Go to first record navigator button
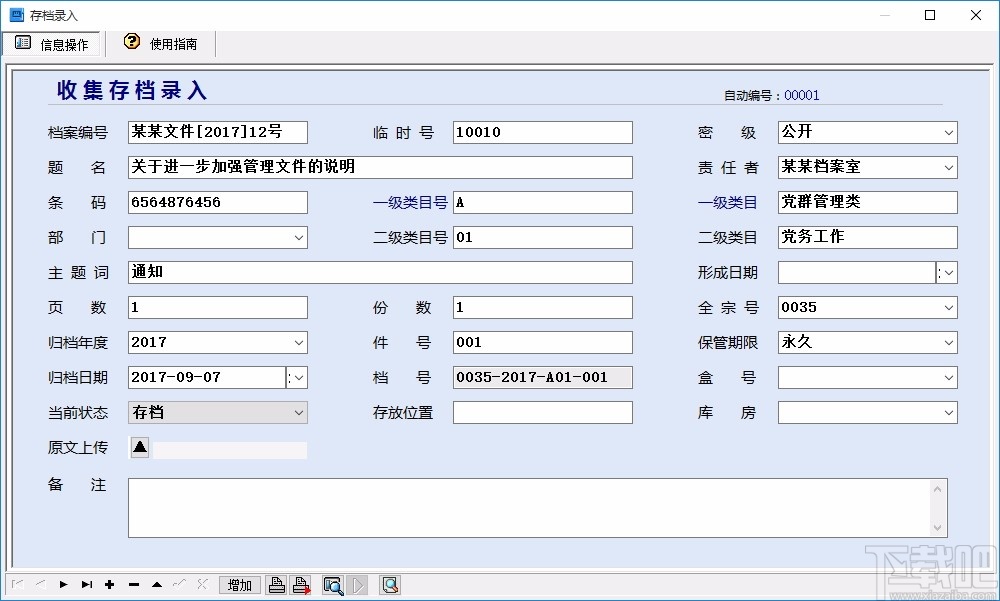This screenshot has width=1000, height=601. 18,584
